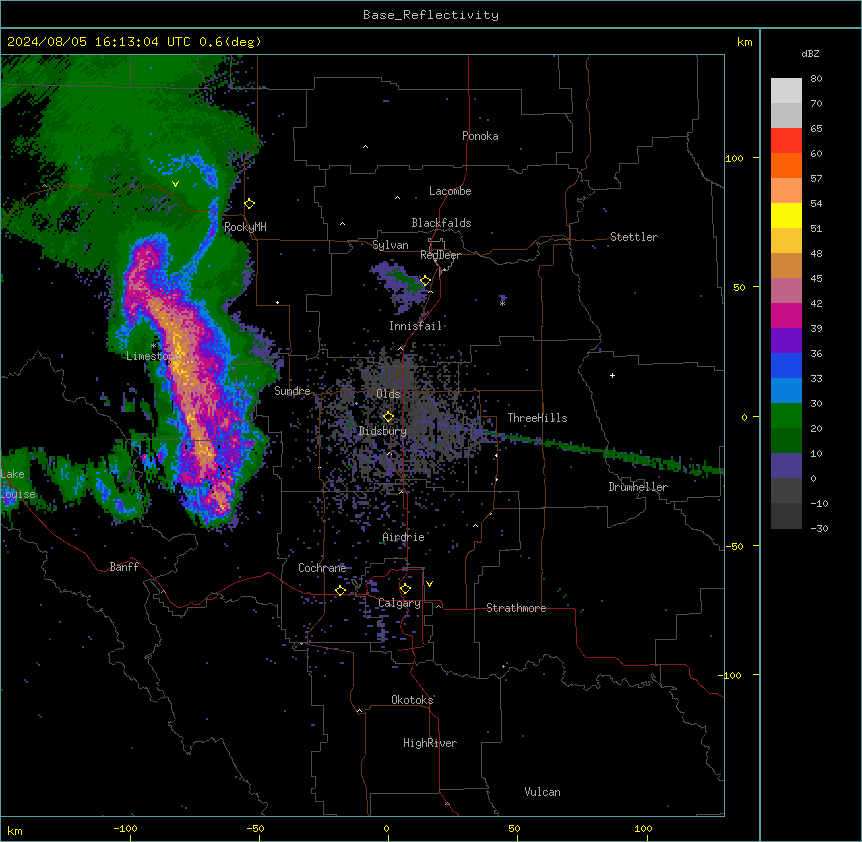
Task: Click the Olds town label
Action: click(388, 394)
